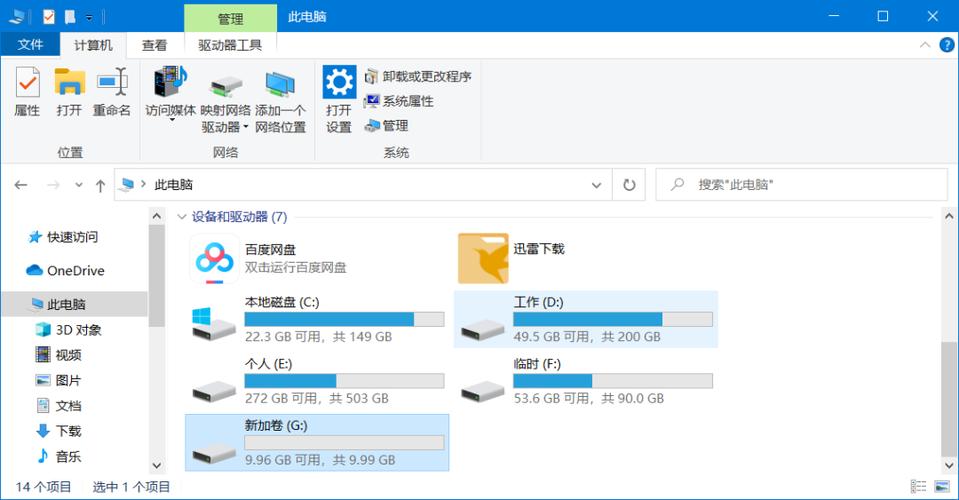Select 本地磁盘 (C:) drive icon
This screenshot has width=959, height=500.
[213, 323]
